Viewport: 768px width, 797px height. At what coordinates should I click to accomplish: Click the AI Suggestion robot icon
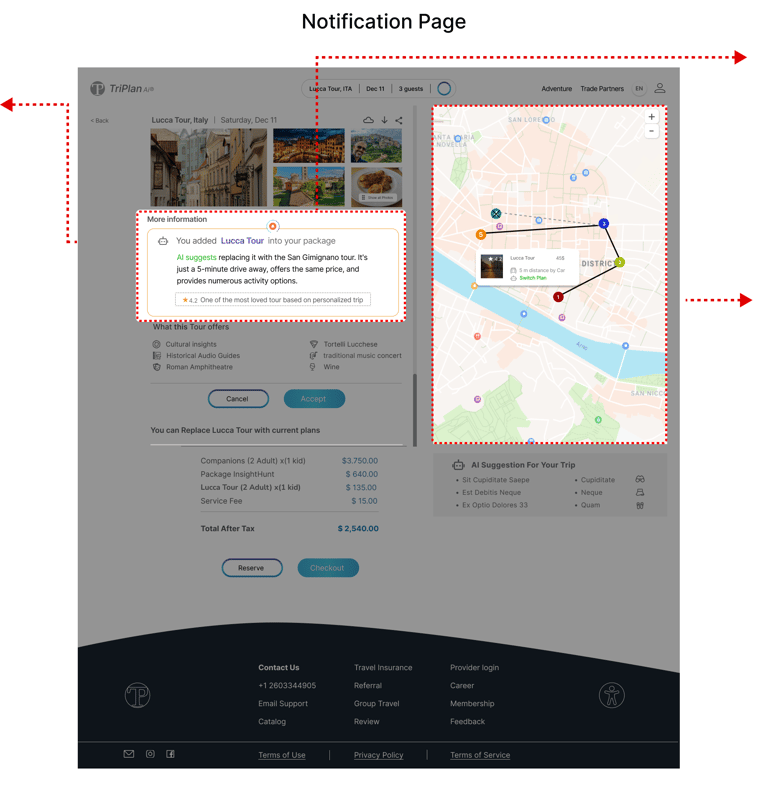[x=458, y=465]
